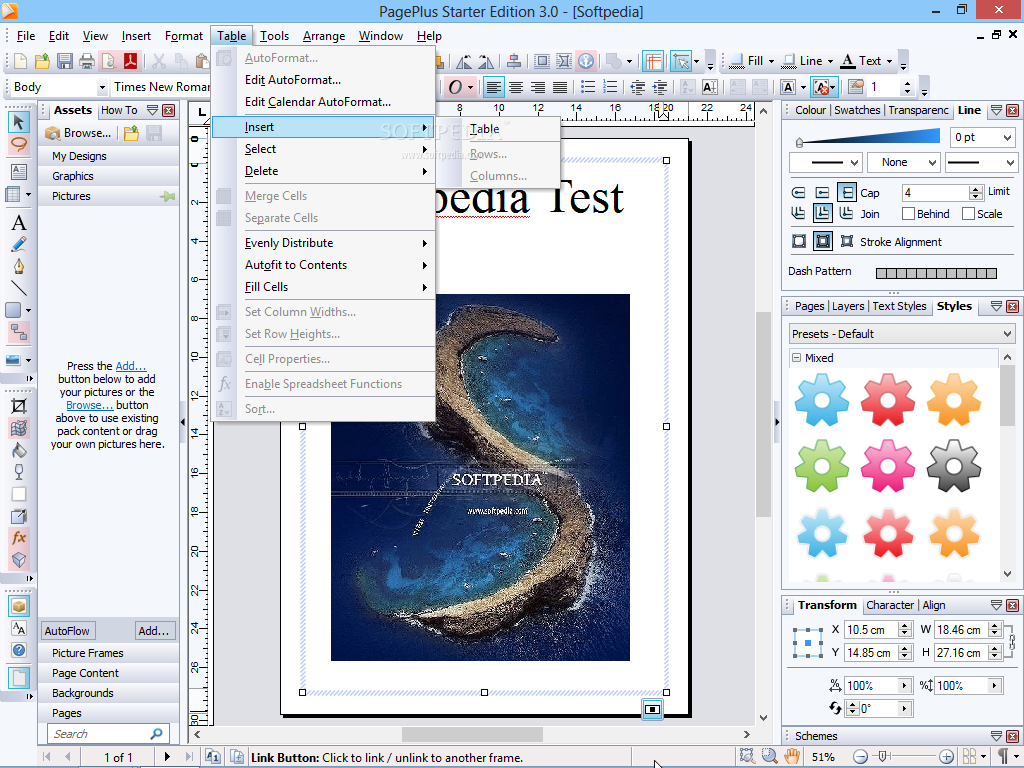Image resolution: width=1024 pixels, height=768 pixels.
Task: Open the Fill Cells submenu
Action: 324,287
